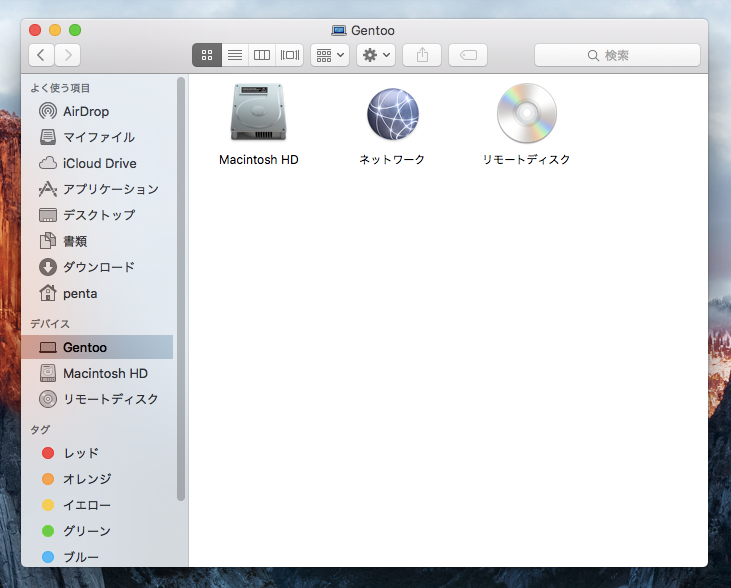Open the penta home folder
Viewport: 731px width, 588px height.
tap(97, 293)
